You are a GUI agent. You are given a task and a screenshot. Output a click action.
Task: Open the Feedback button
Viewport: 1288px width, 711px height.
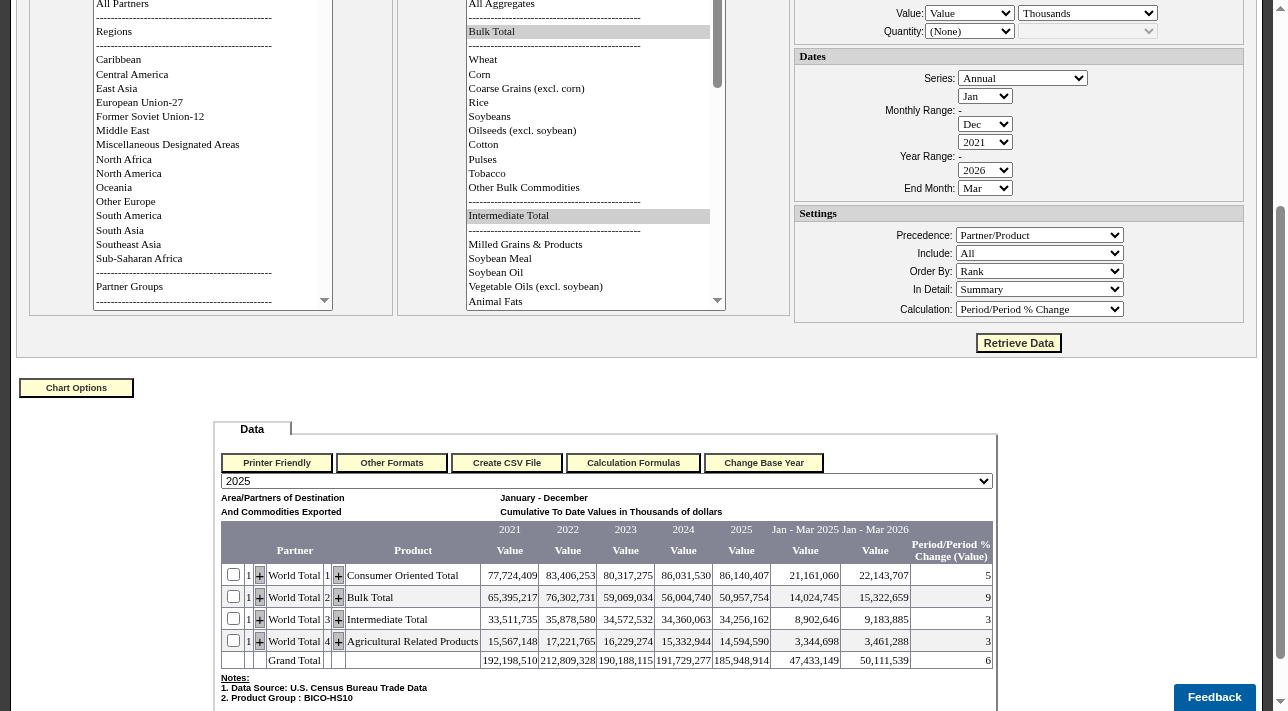[x=1215, y=697]
